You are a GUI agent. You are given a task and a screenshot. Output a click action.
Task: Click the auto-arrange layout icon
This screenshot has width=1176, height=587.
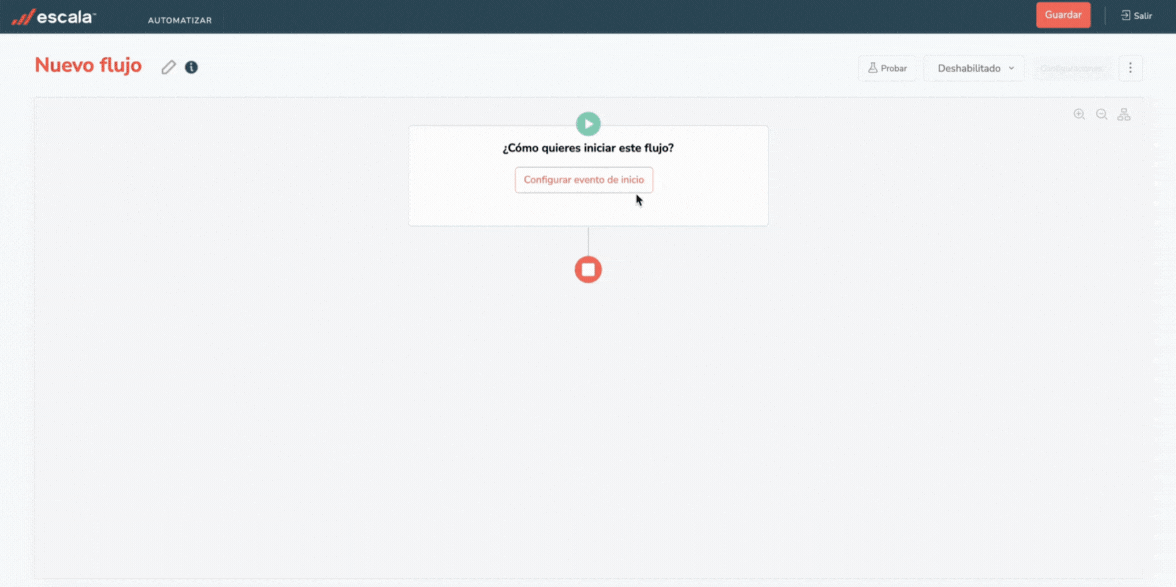1124,115
